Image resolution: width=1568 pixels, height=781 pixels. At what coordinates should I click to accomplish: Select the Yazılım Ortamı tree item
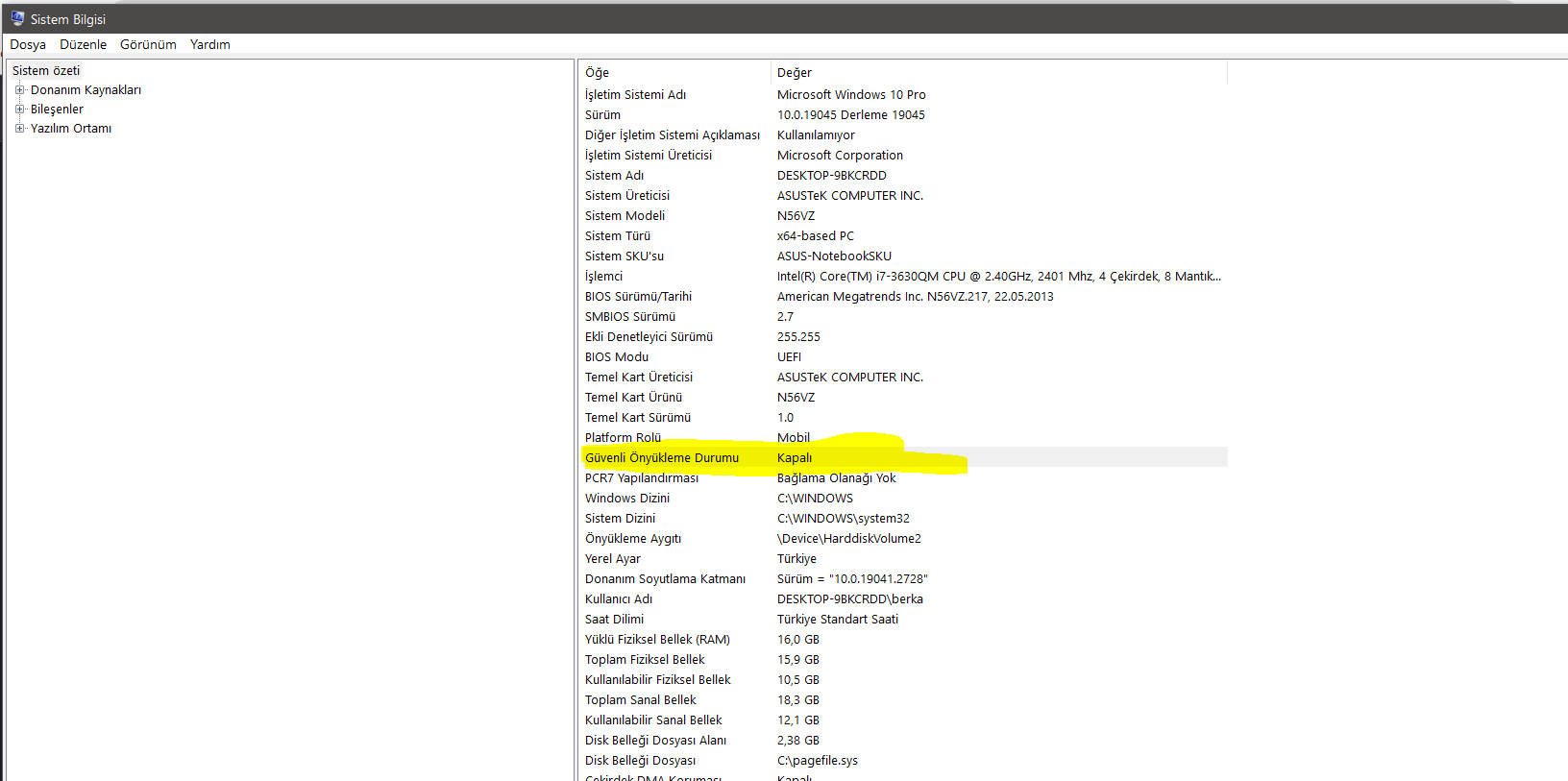click(71, 128)
